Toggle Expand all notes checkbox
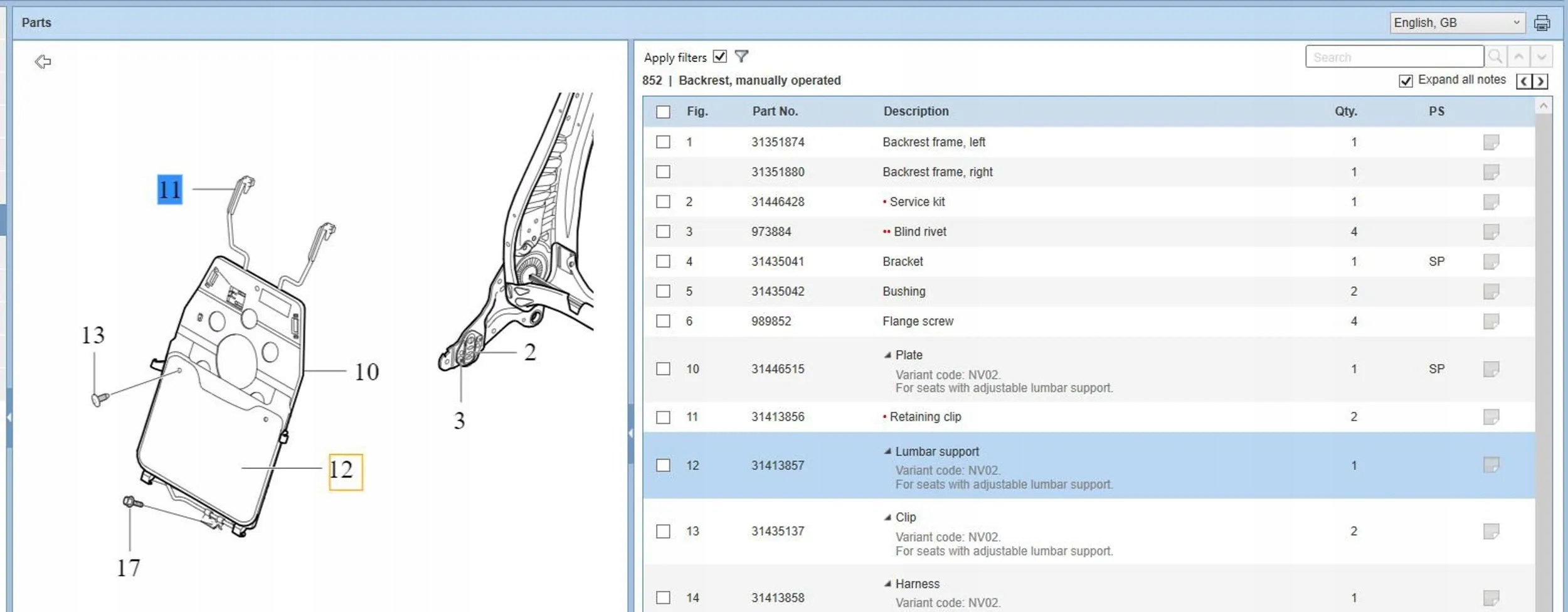 [1406, 81]
